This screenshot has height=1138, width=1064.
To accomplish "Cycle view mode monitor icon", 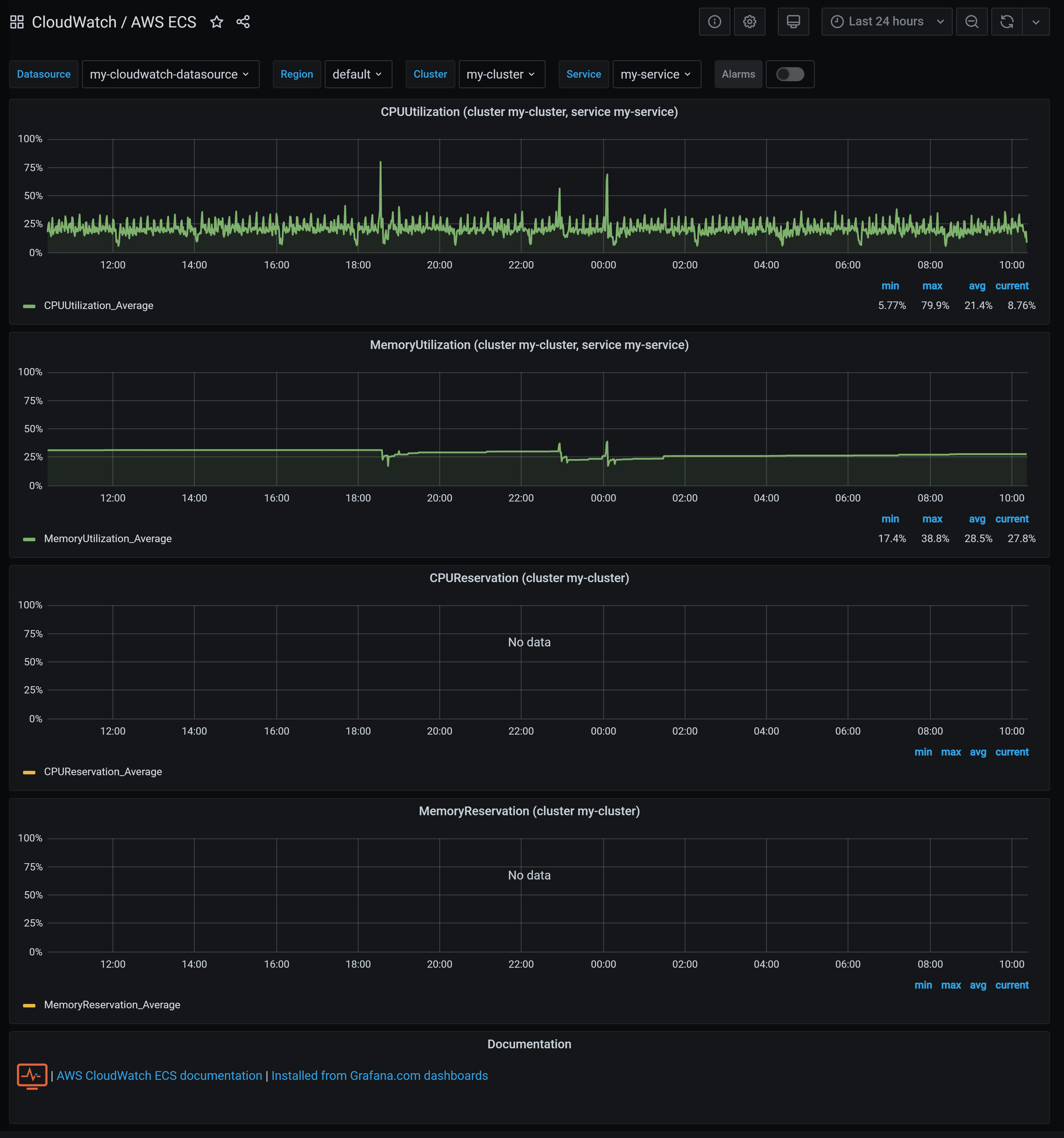I will coord(793,22).
